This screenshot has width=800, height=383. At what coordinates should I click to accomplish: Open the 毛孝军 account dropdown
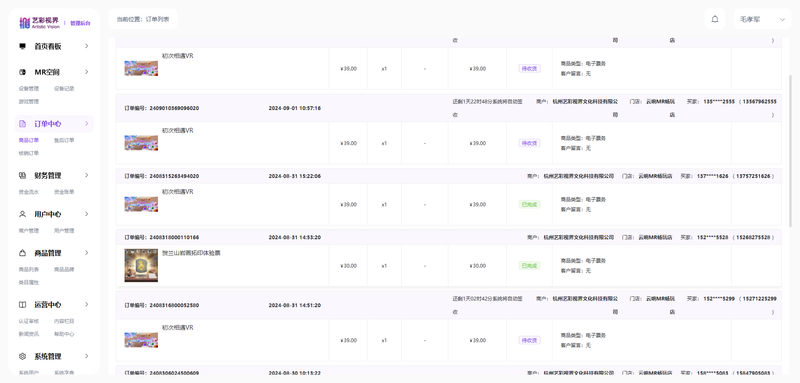click(762, 19)
